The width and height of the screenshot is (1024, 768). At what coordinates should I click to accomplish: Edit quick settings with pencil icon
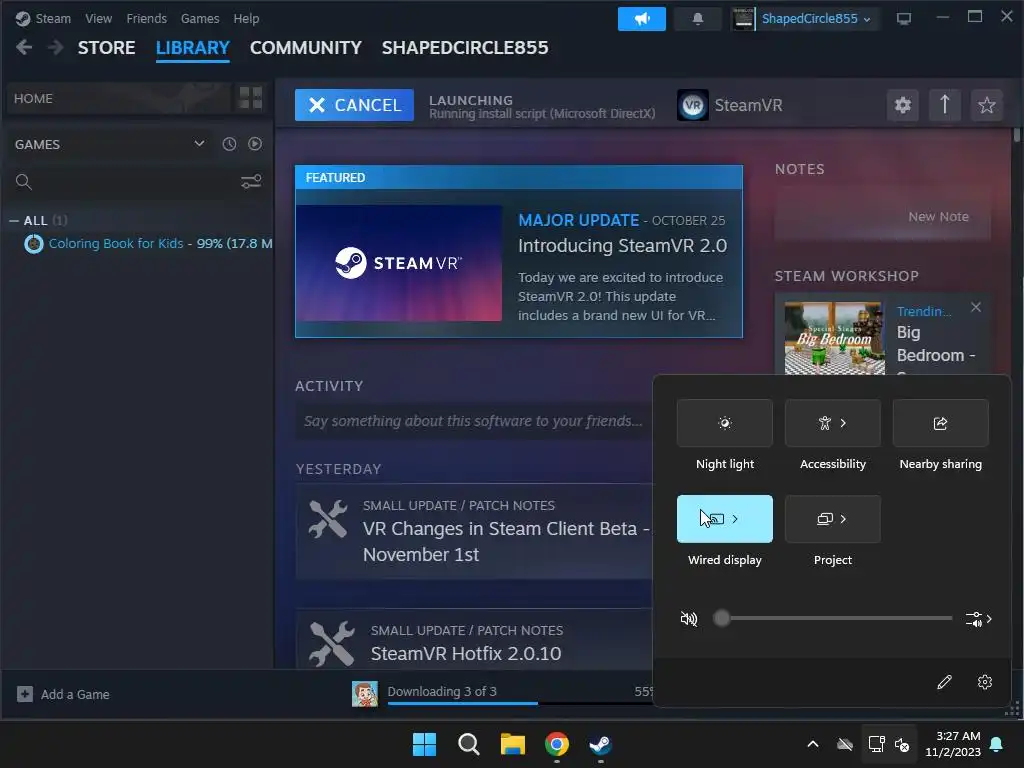pos(944,682)
